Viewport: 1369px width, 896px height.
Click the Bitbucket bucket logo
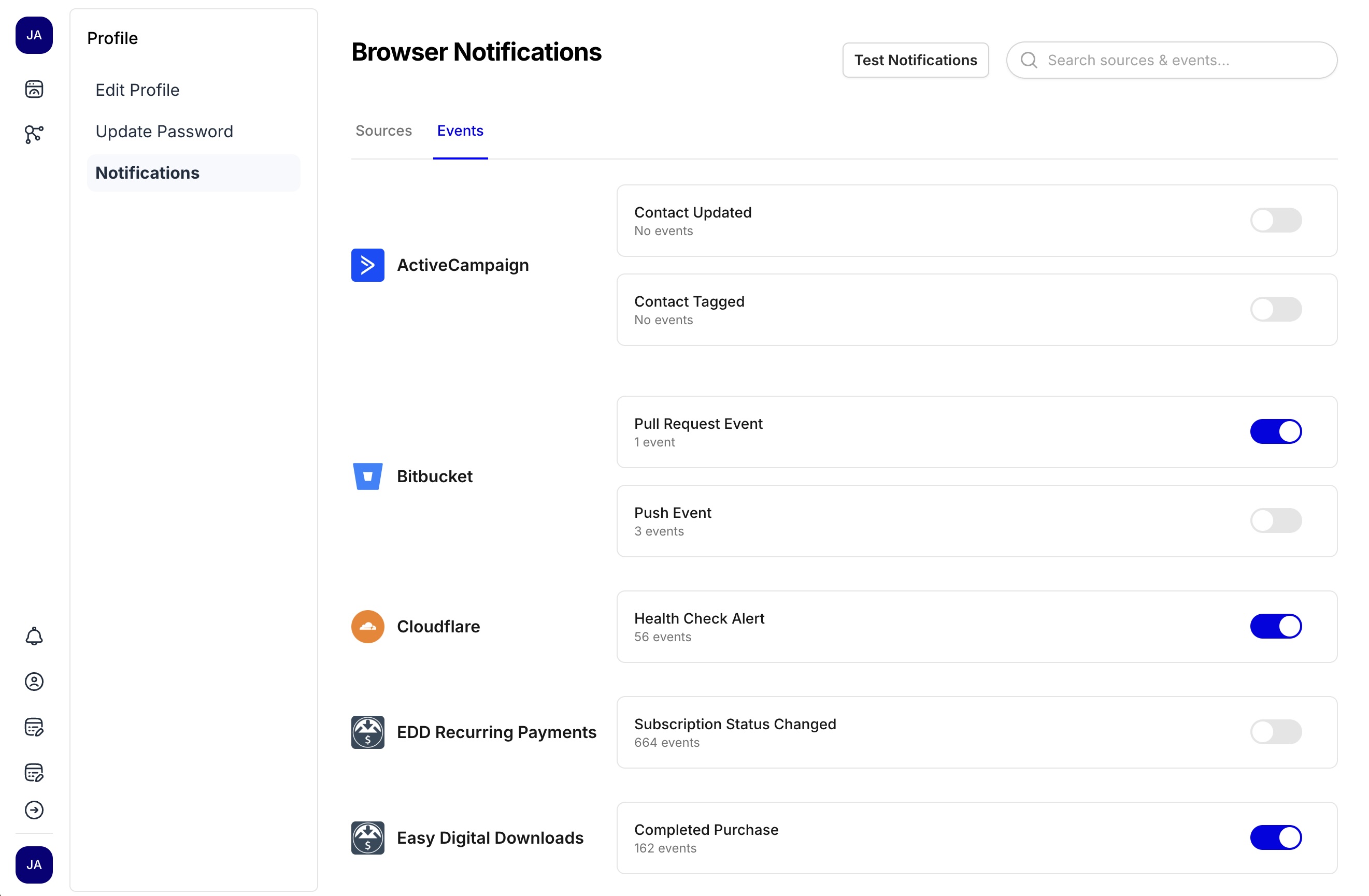(x=367, y=475)
